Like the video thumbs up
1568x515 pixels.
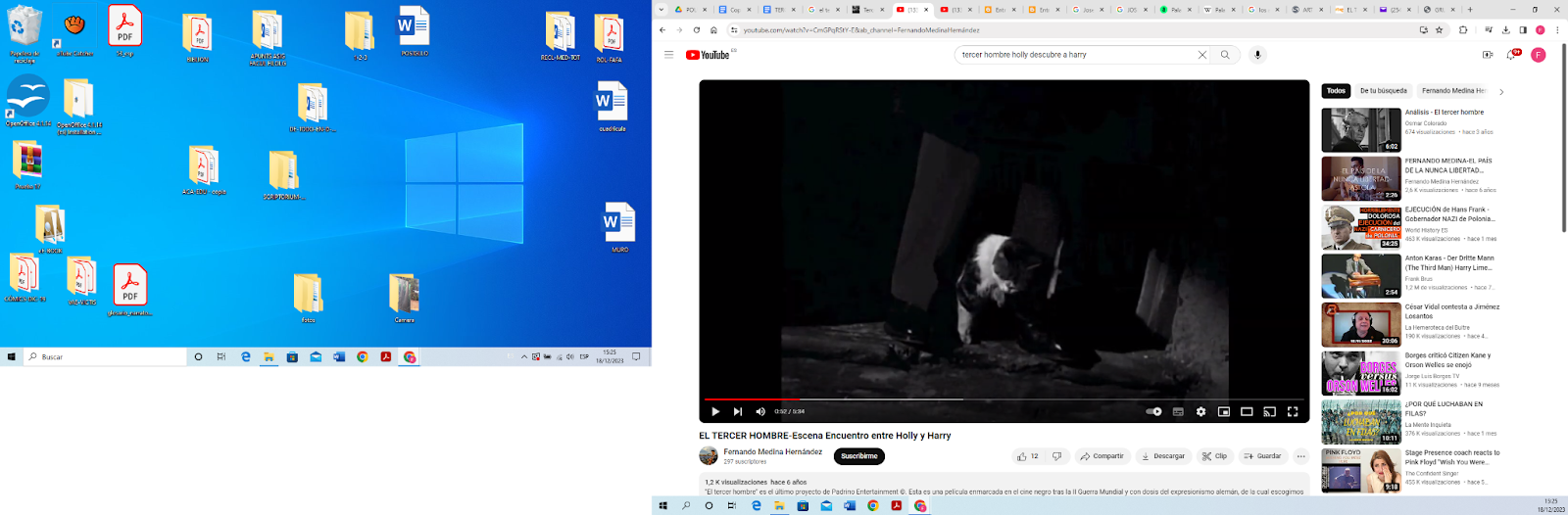click(1028, 456)
